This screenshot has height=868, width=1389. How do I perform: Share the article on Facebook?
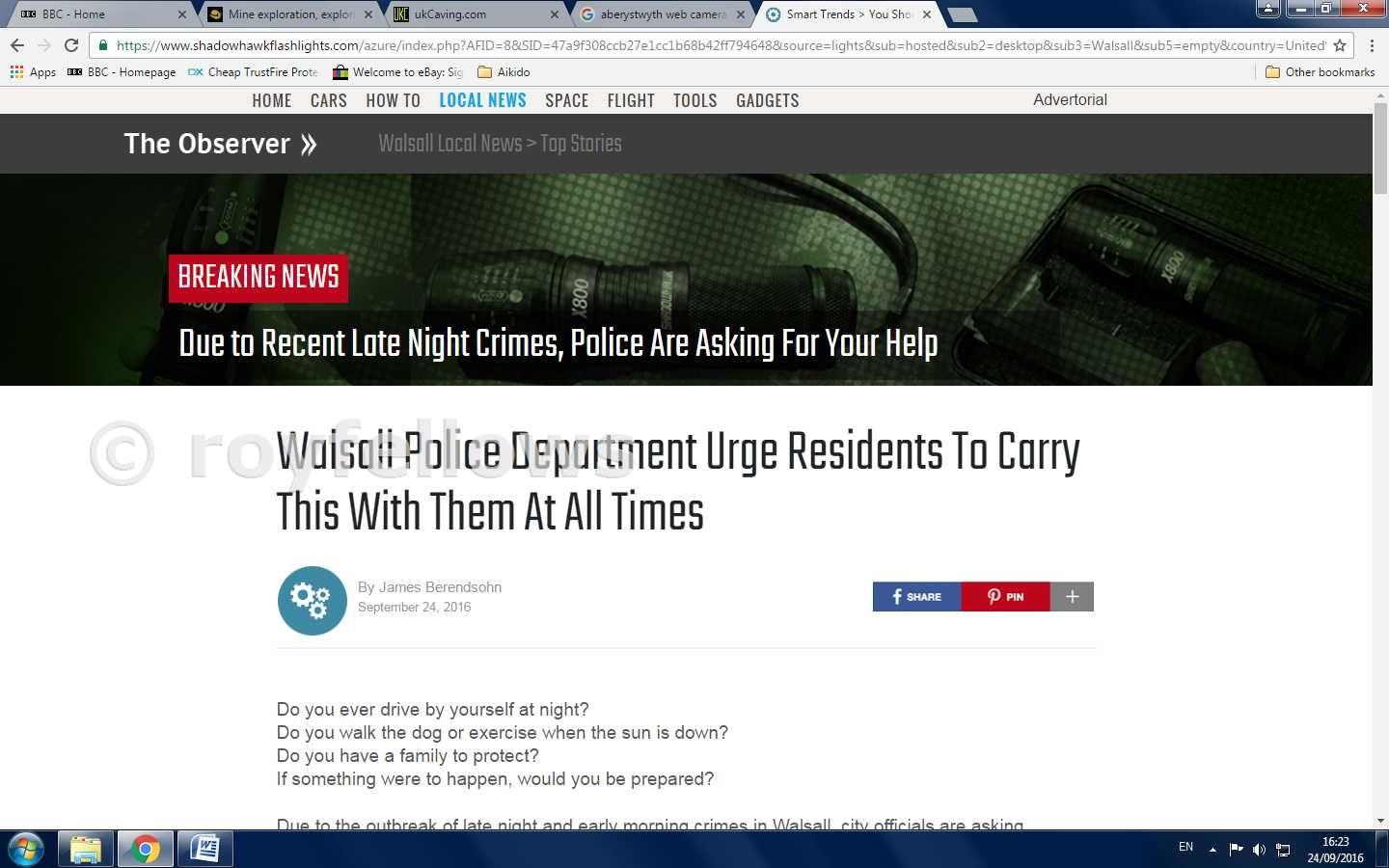click(x=916, y=597)
